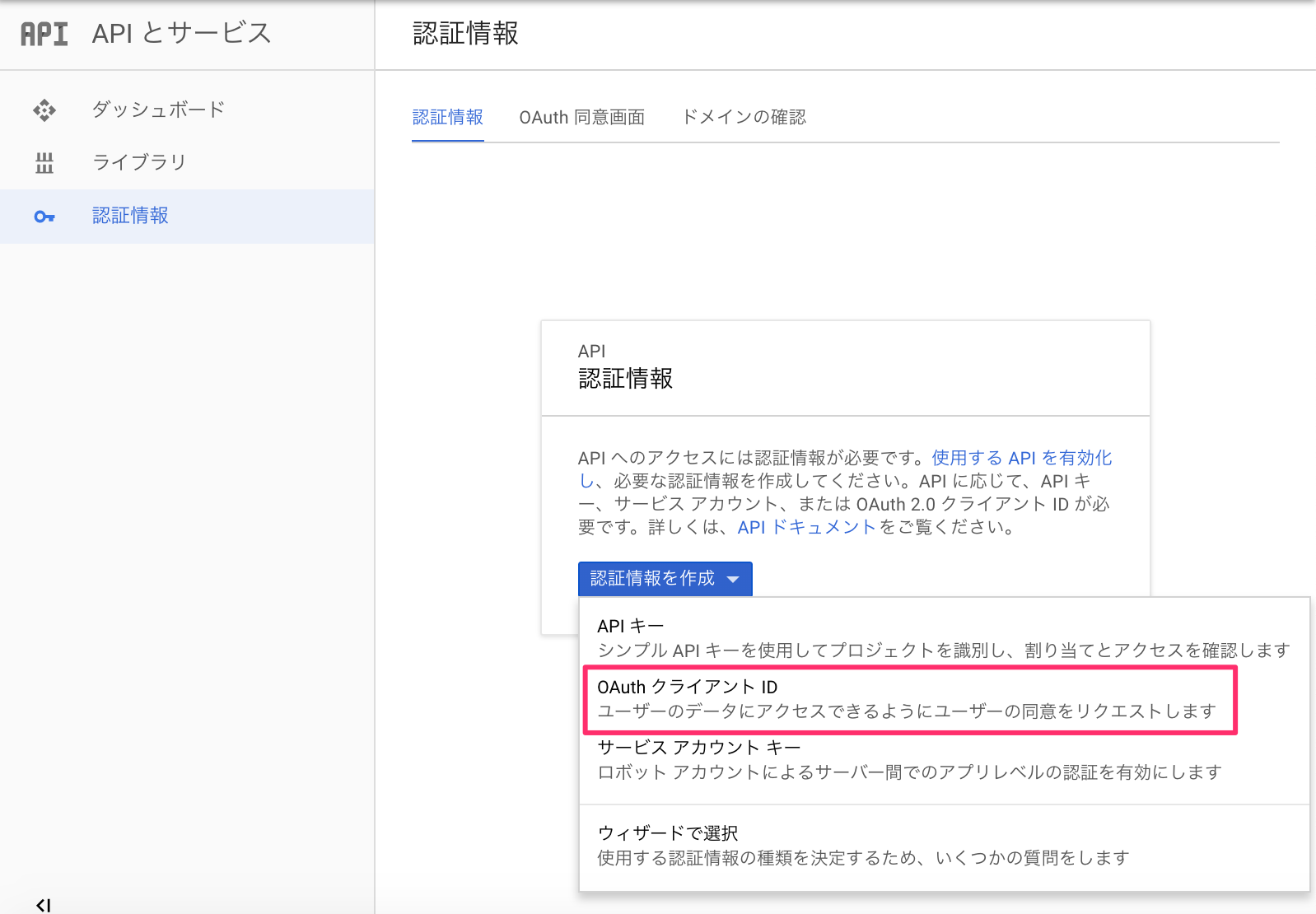Screen dimensions: 1316x914
Task: Choose OAuth クライアント ID from the menu
Action: pos(687,688)
